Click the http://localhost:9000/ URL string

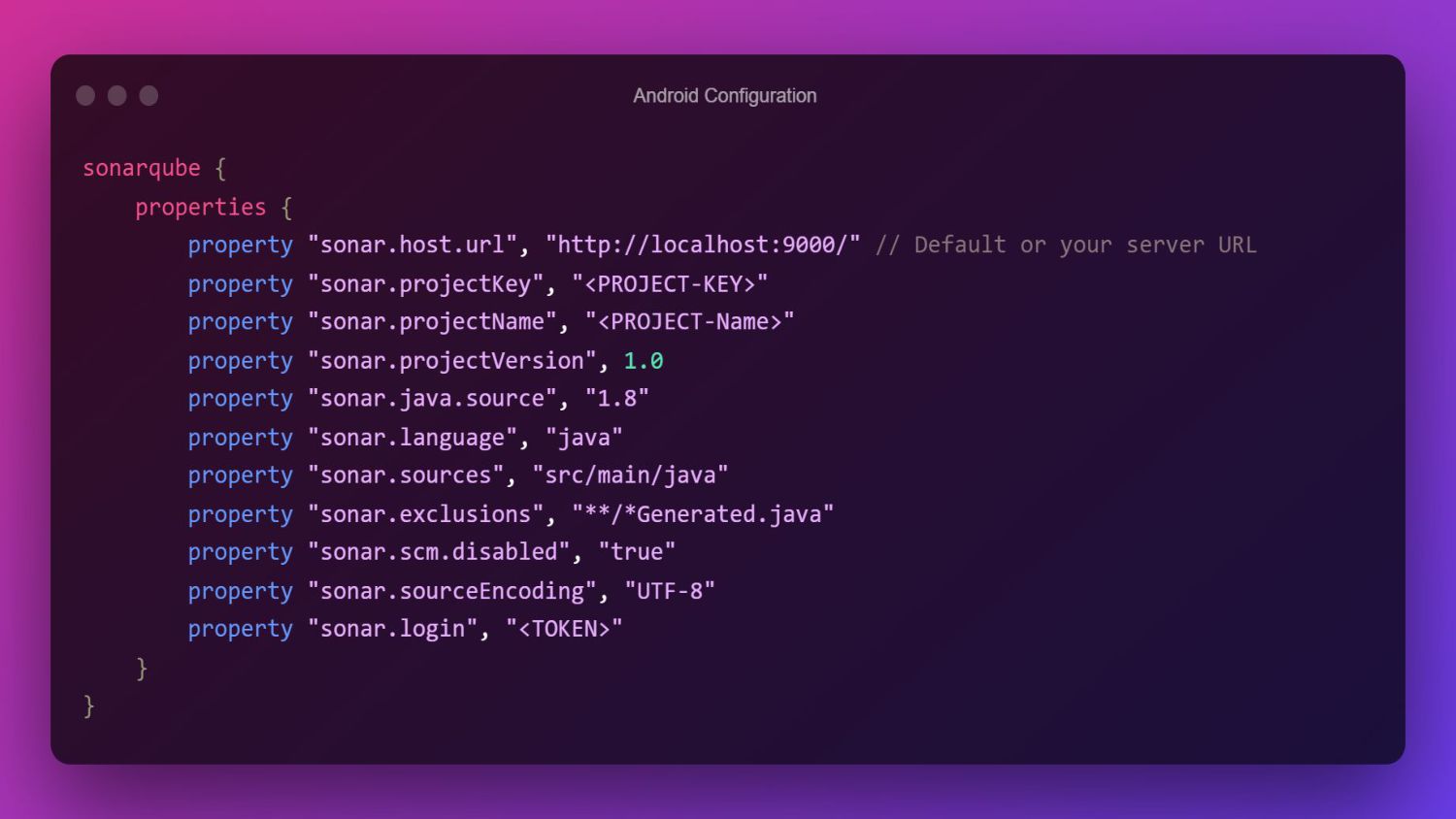[x=703, y=245]
